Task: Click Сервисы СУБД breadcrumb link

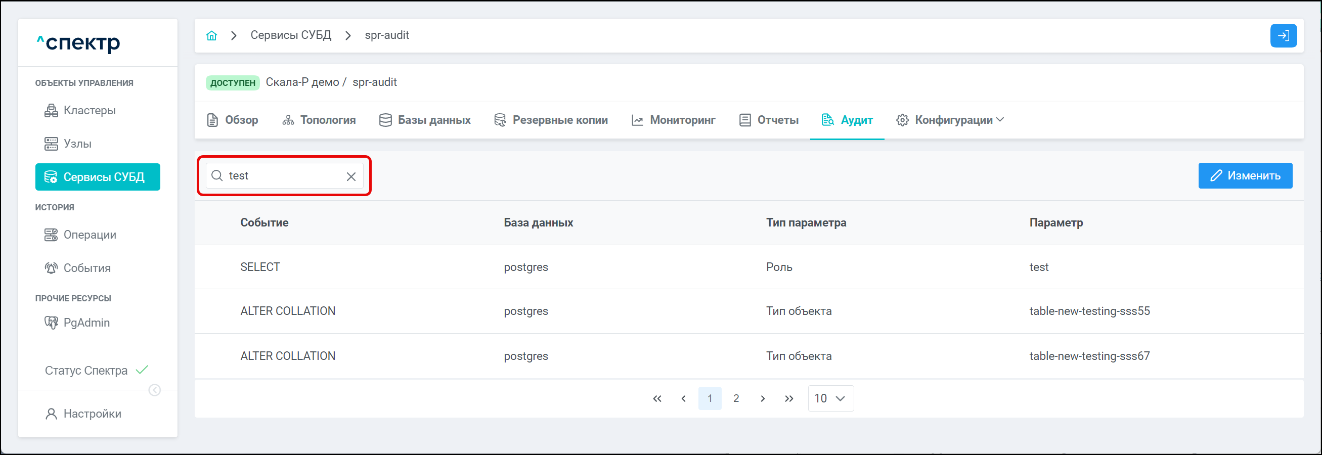Action: coord(294,36)
